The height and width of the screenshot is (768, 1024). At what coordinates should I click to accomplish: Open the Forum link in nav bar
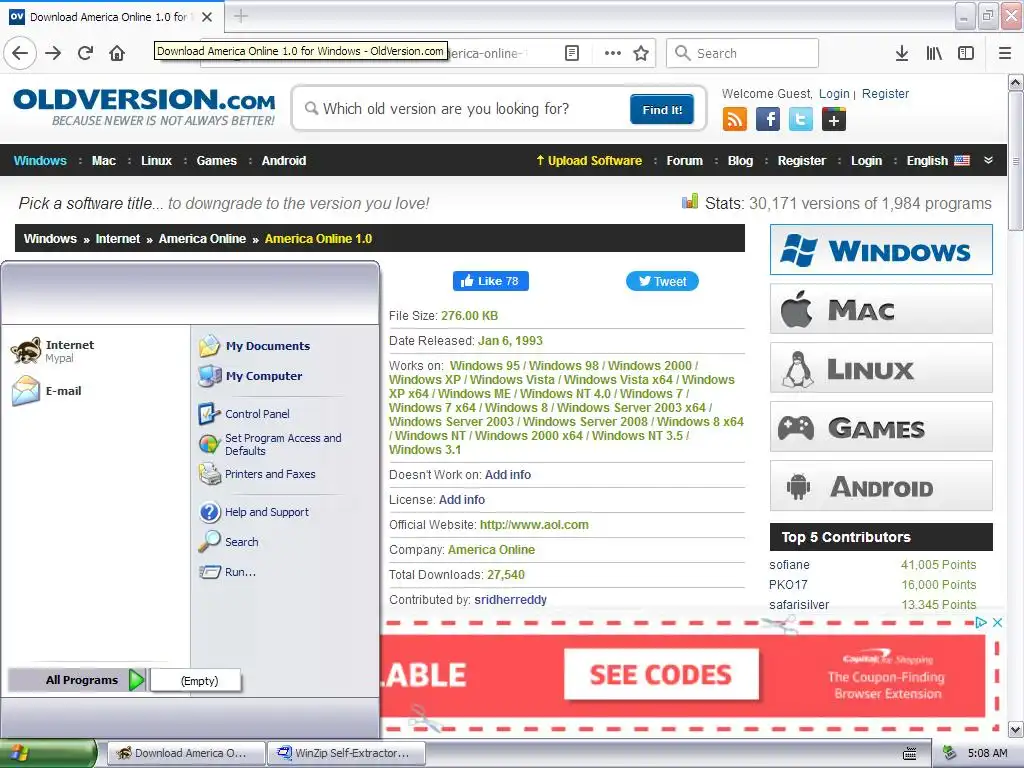(684, 161)
